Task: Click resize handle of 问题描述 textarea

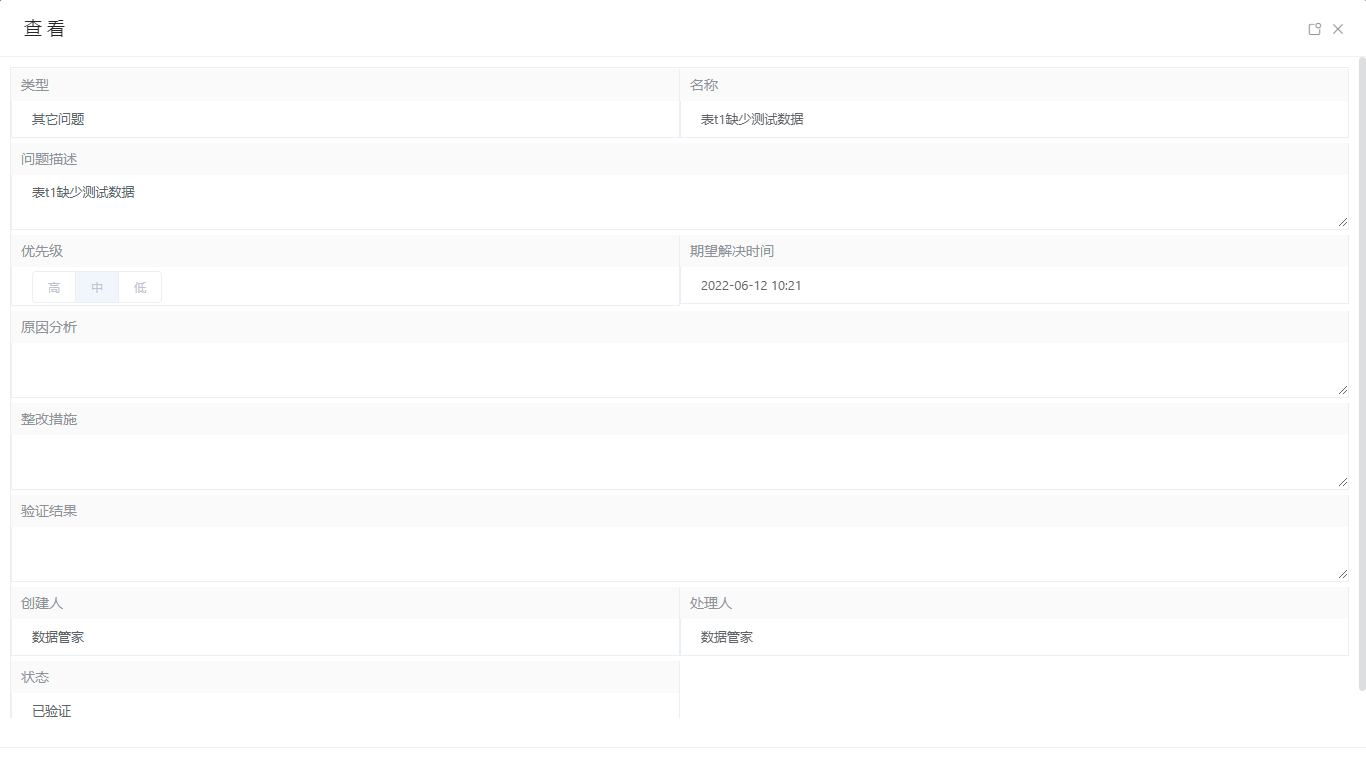Action: pyautogui.click(x=1342, y=222)
